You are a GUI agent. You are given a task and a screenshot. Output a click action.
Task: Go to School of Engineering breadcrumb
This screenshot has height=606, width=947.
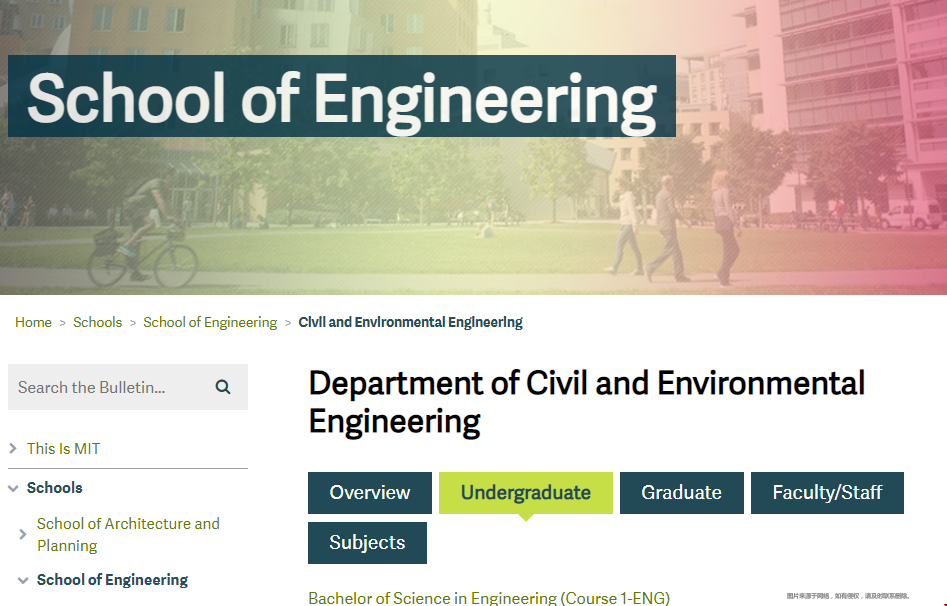tap(210, 322)
